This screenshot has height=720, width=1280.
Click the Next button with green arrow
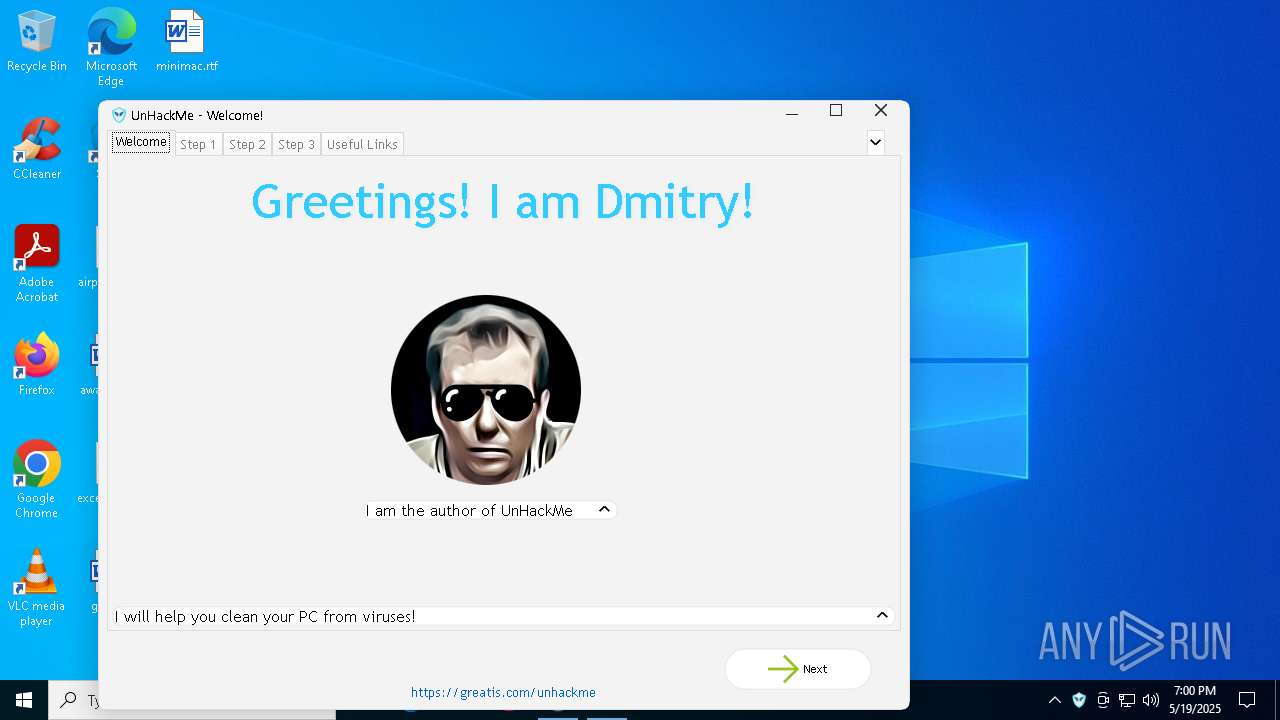click(x=798, y=669)
